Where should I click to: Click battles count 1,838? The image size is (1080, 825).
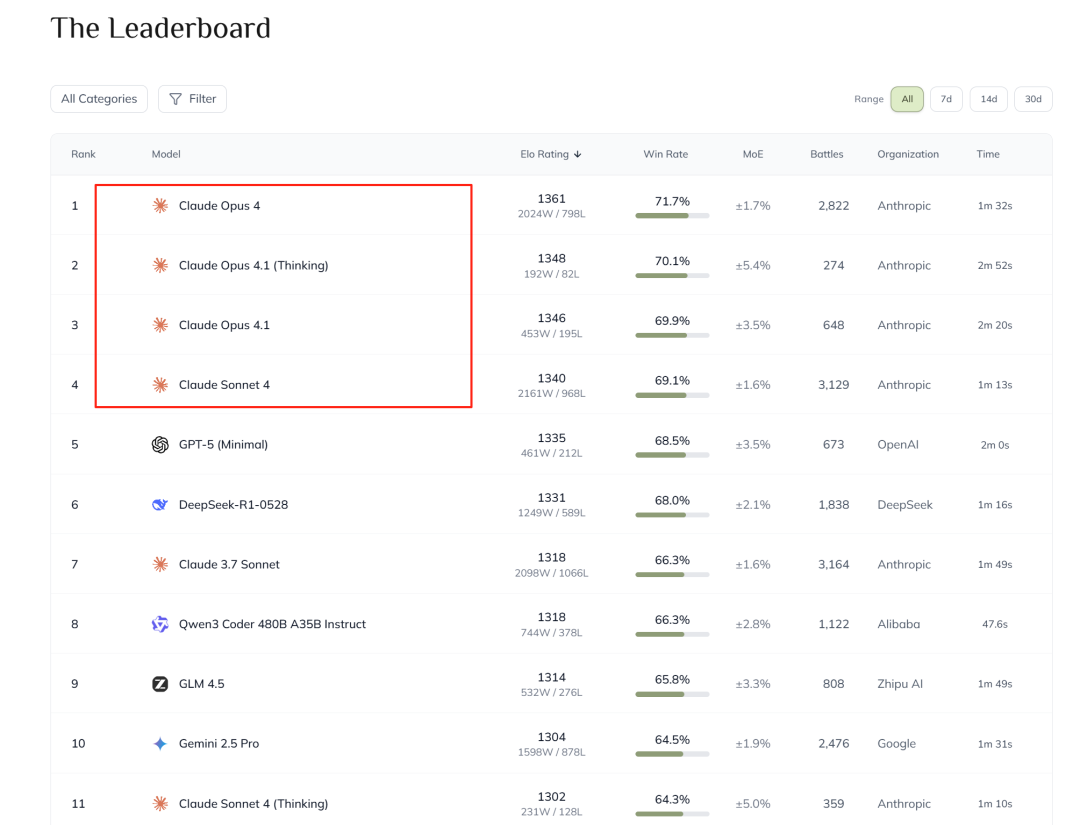(833, 505)
